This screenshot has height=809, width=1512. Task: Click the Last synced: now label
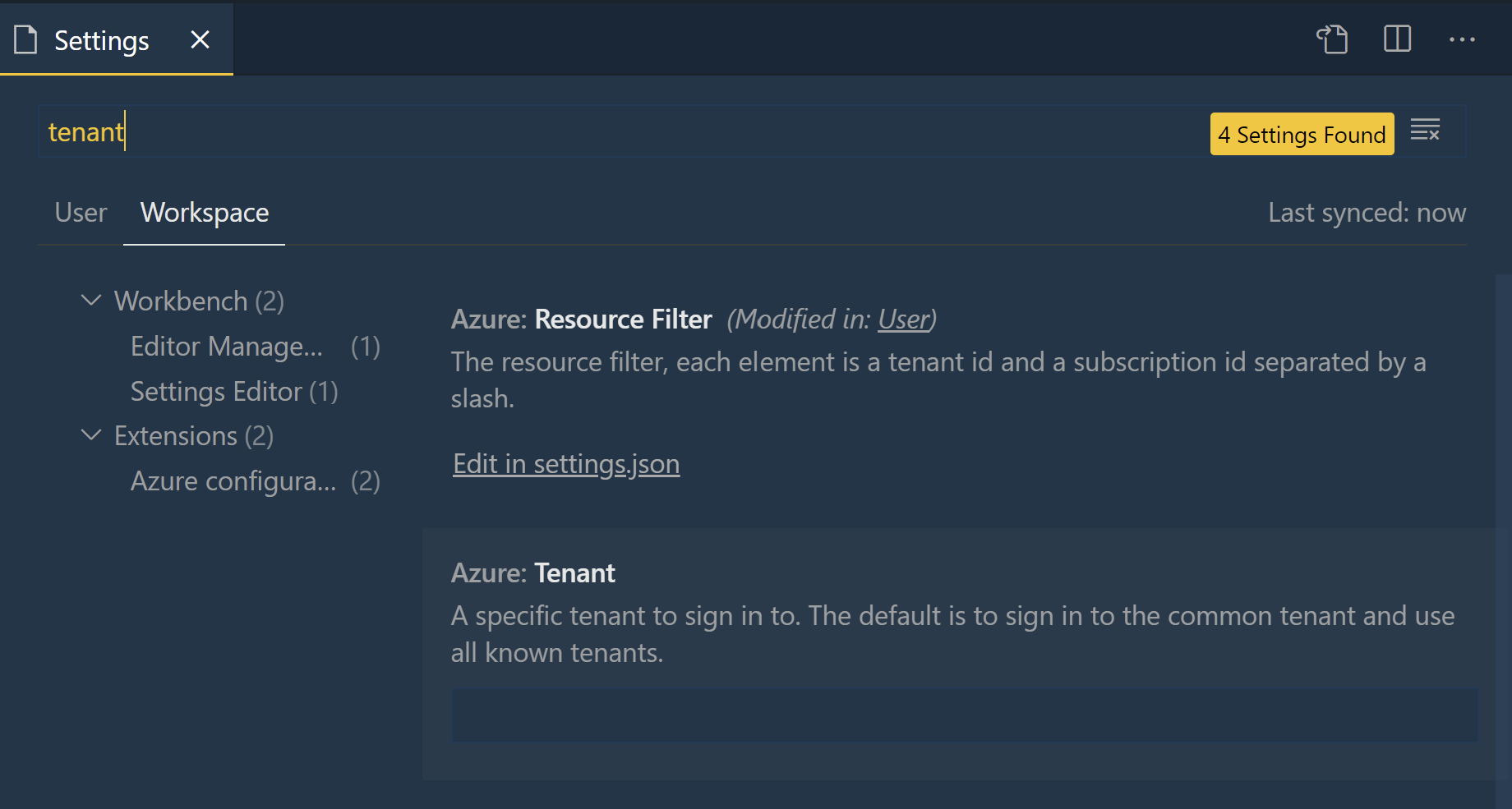(1367, 212)
